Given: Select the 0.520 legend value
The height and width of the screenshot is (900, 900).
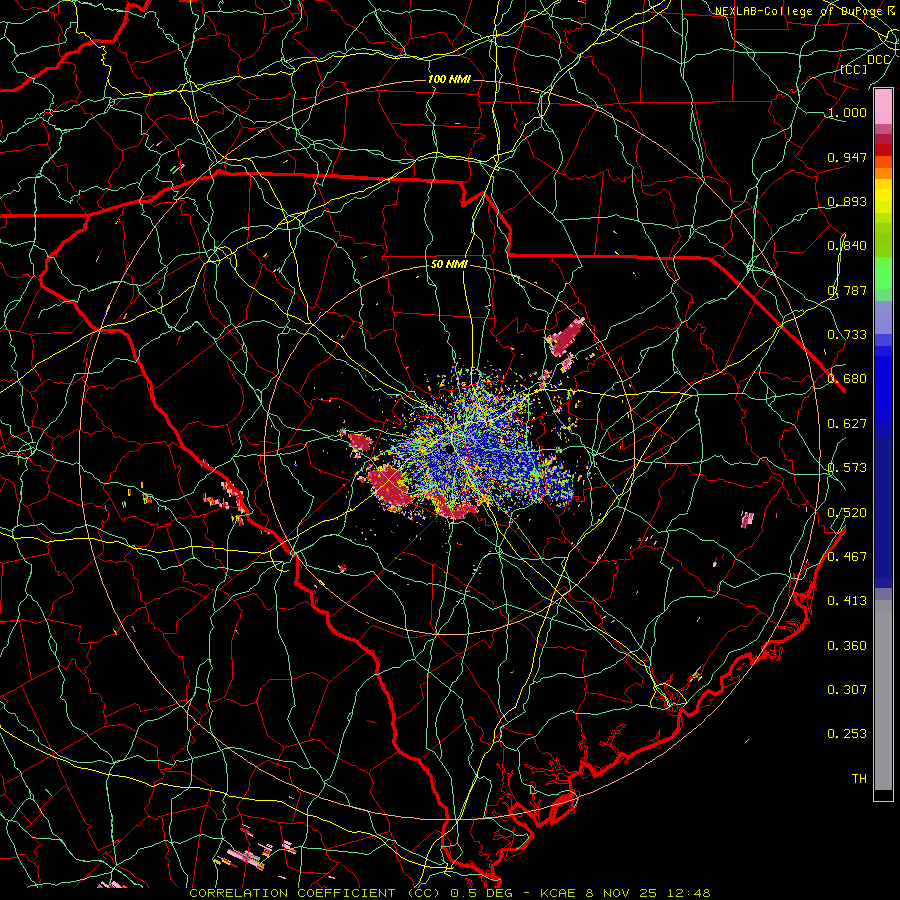Looking at the screenshot, I should pos(847,513).
